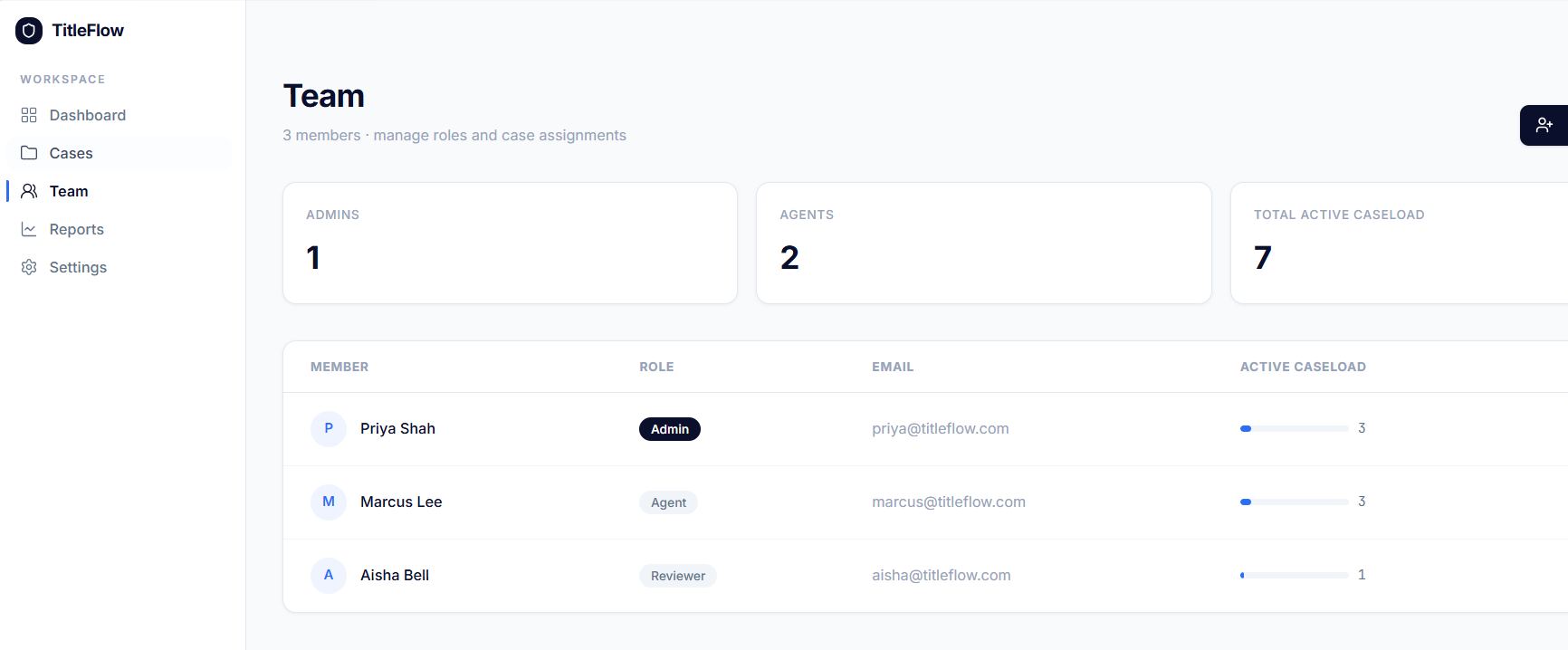The height and width of the screenshot is (650, 1568).
Task: Click Aisha Bell's caseload progress bar
Action: click(1295, 575)
